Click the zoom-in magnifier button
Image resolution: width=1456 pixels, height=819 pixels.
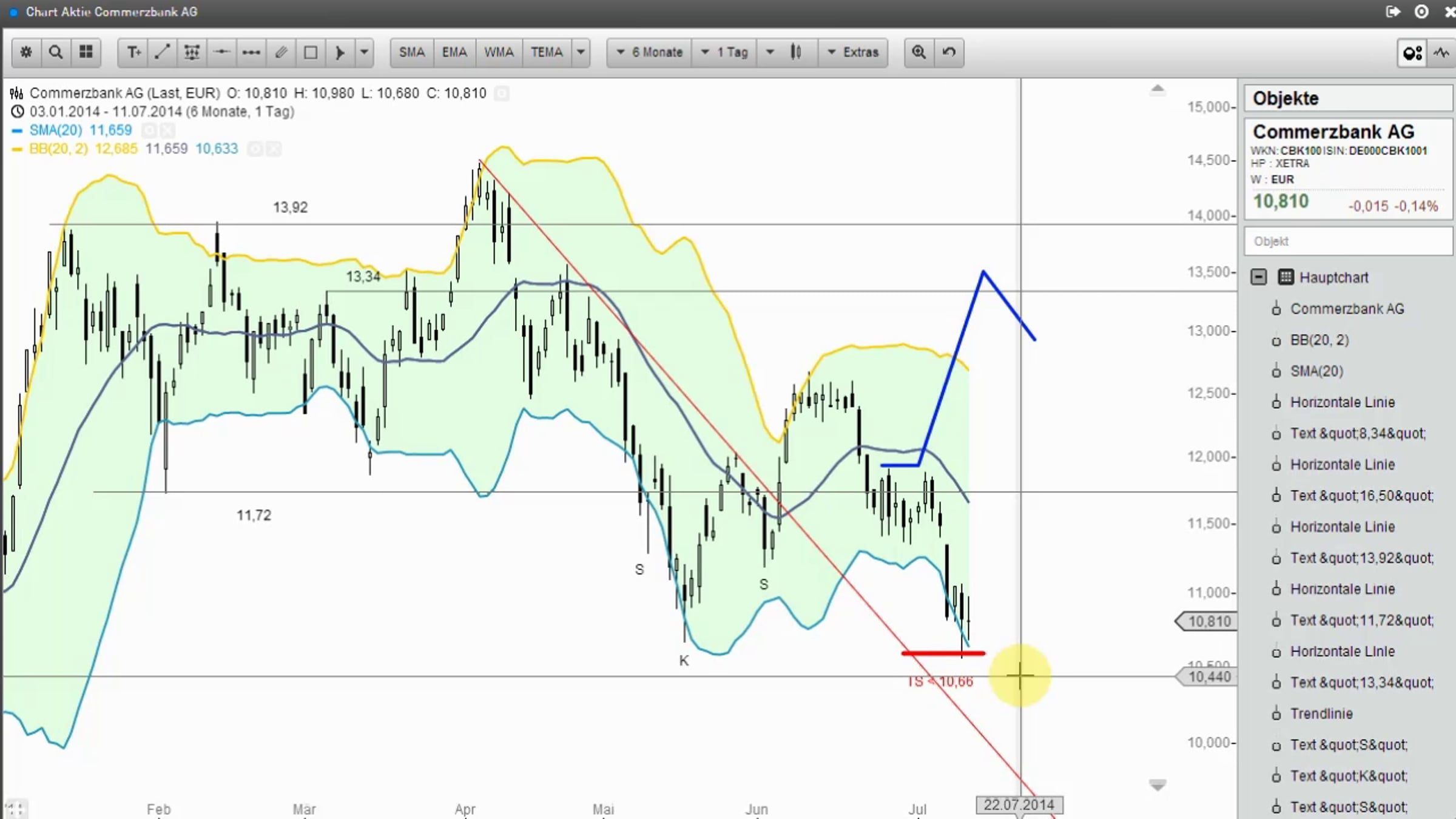[x=919, y=52]
